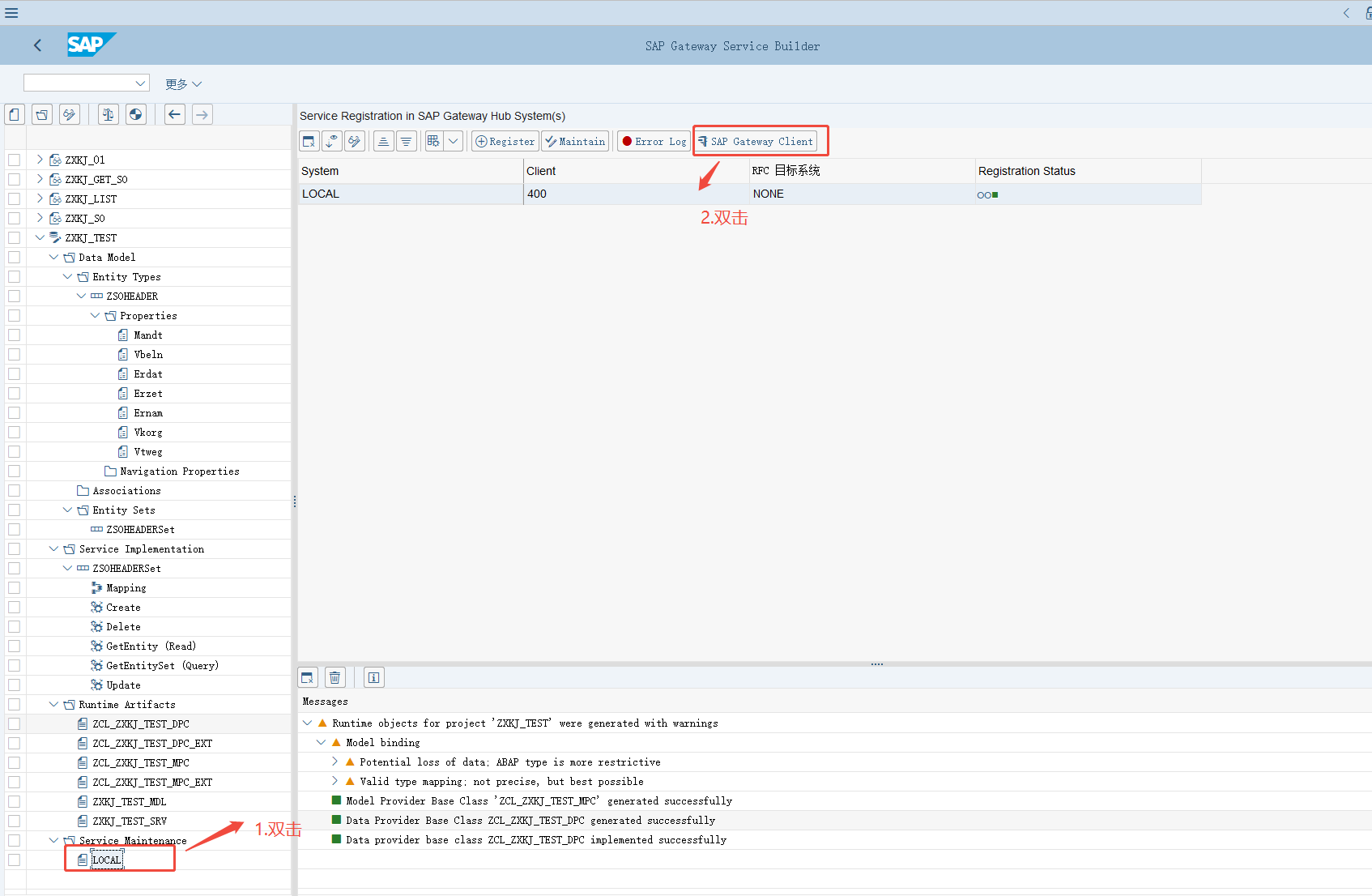Collapse the Properties folder
The image size is (1372, 896).
coord(95,316)
